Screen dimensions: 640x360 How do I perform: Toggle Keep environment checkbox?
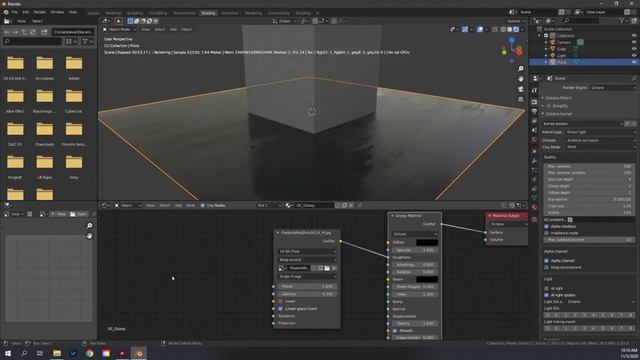[x=547, y=267]
